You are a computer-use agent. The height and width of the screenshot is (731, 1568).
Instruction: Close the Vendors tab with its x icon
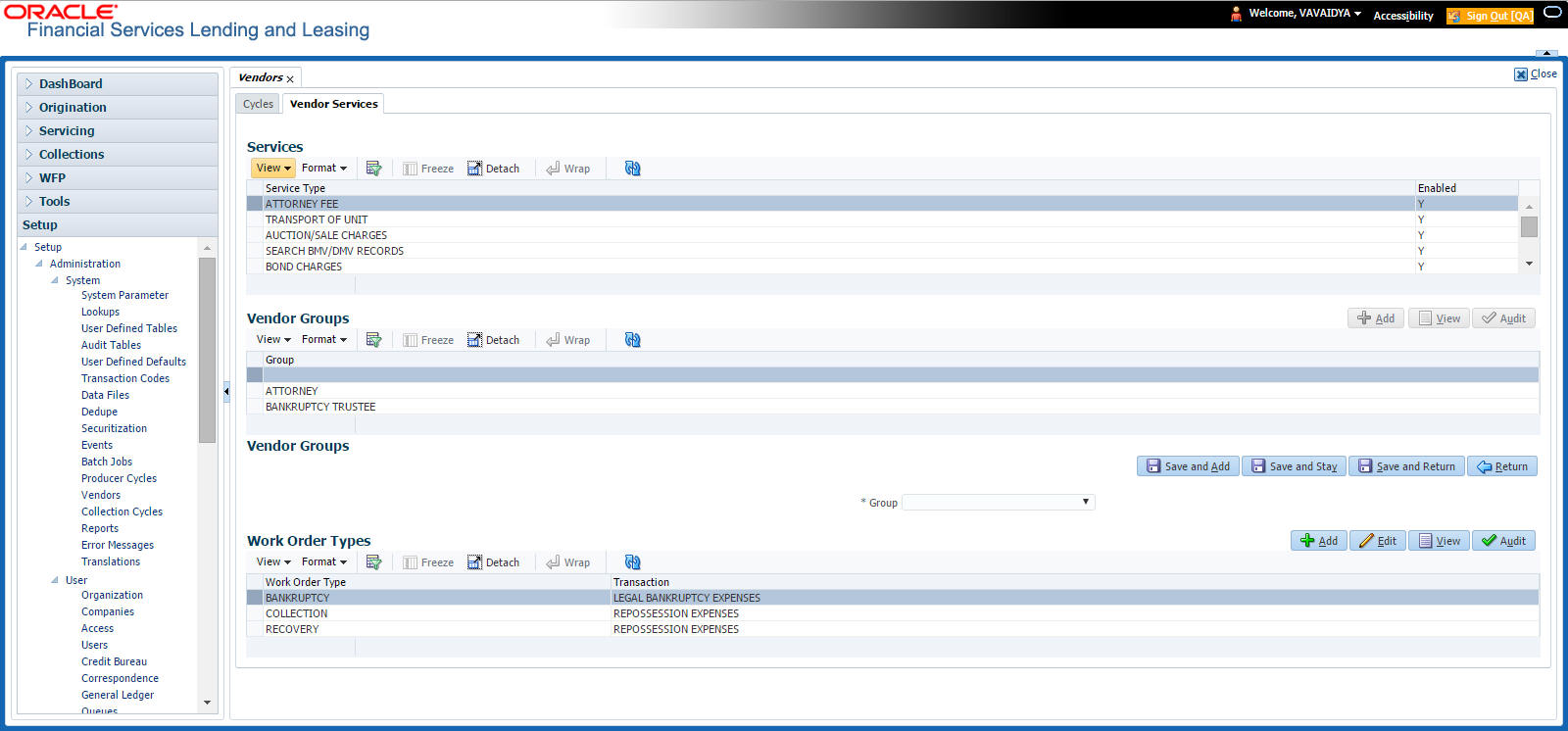pos(290,79)
